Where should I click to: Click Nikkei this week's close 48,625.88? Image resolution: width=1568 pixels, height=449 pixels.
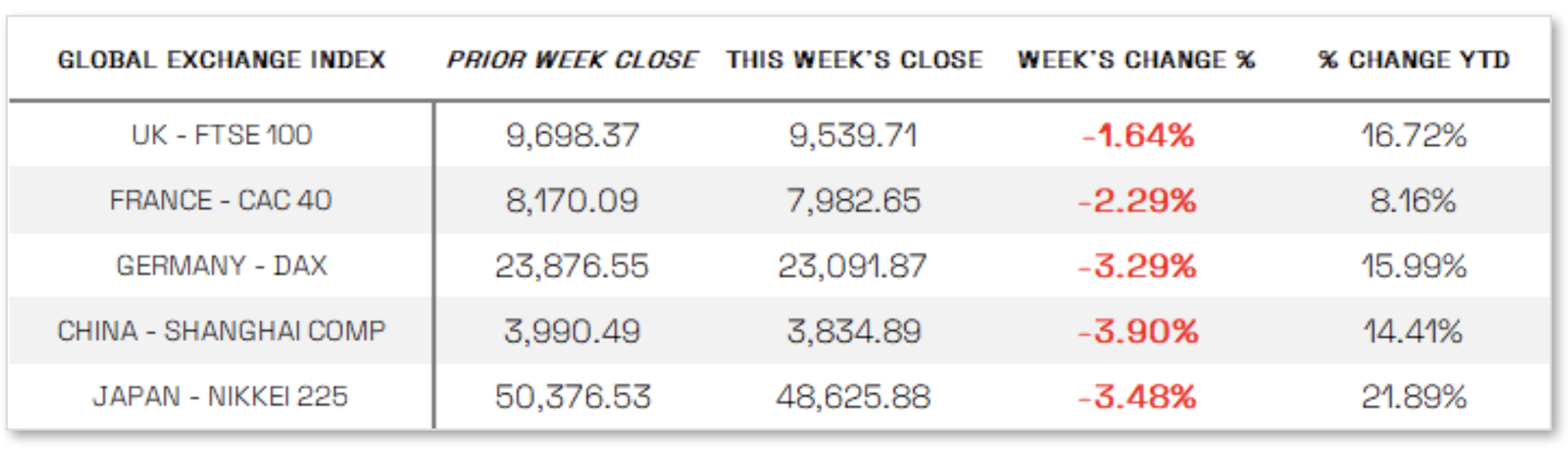(853, 396)
